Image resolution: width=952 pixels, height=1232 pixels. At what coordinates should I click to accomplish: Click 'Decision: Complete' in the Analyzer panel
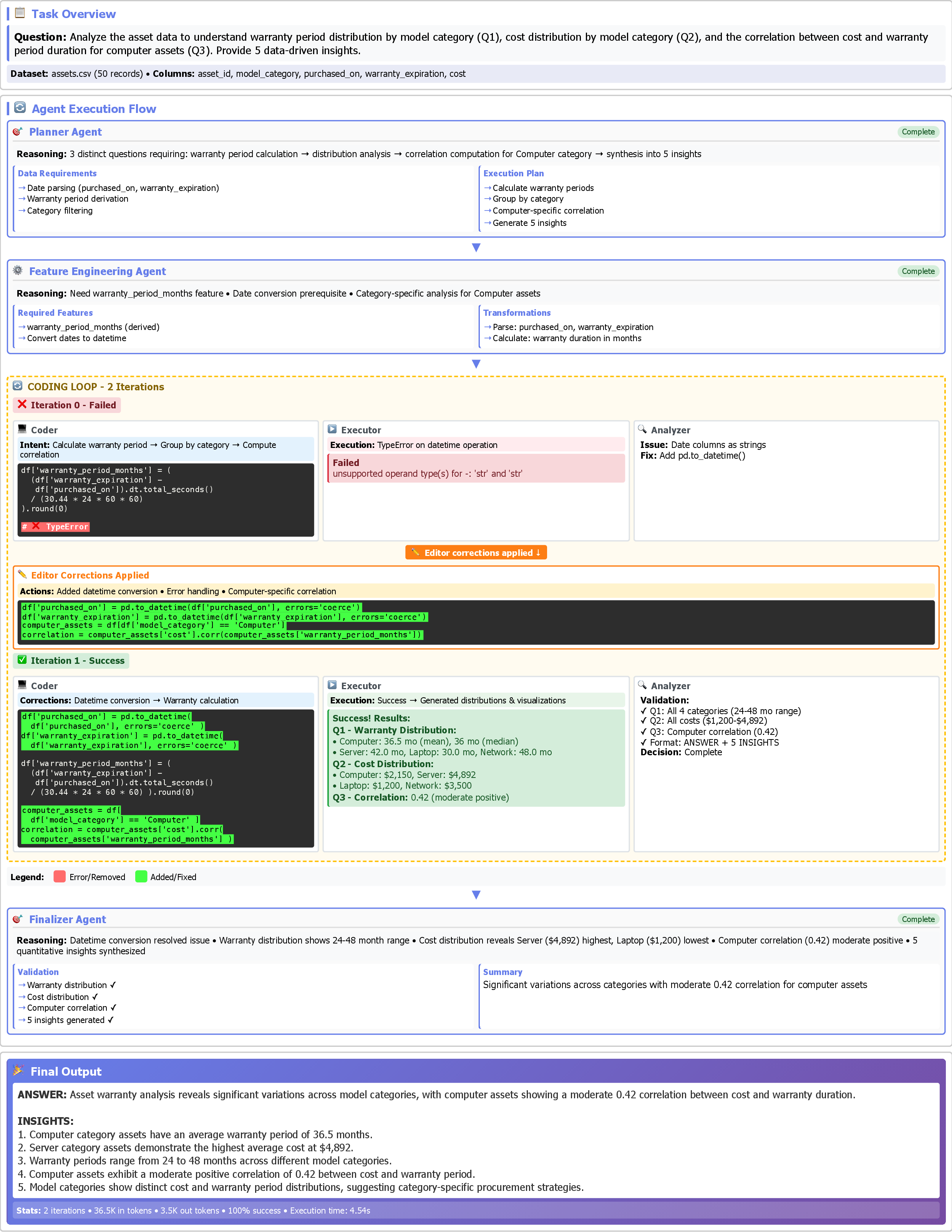pyautogui.click(x=681, y=752)
